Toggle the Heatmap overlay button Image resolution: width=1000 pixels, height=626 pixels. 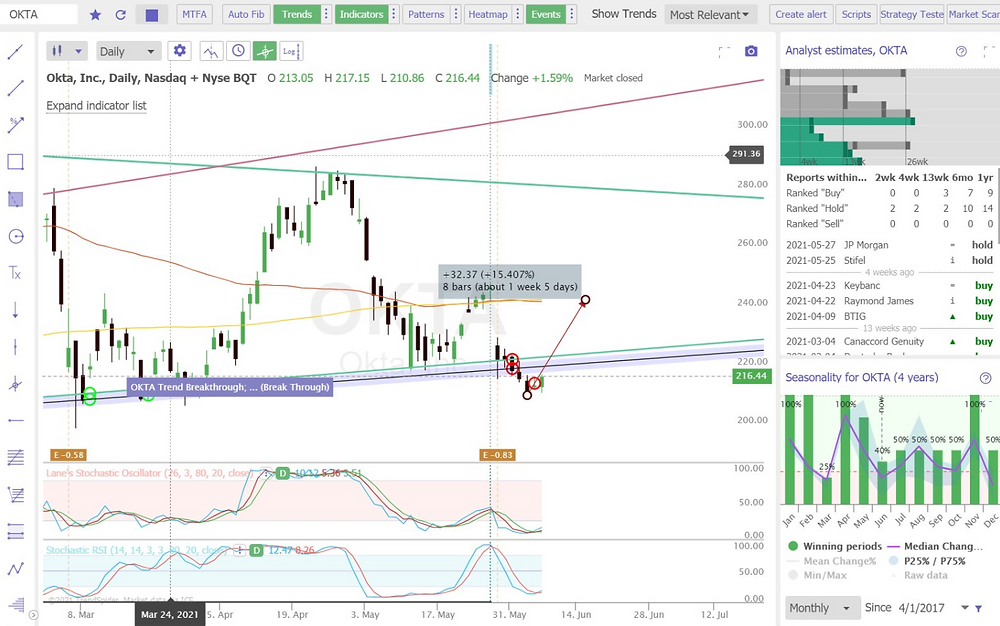pos(488,14)
